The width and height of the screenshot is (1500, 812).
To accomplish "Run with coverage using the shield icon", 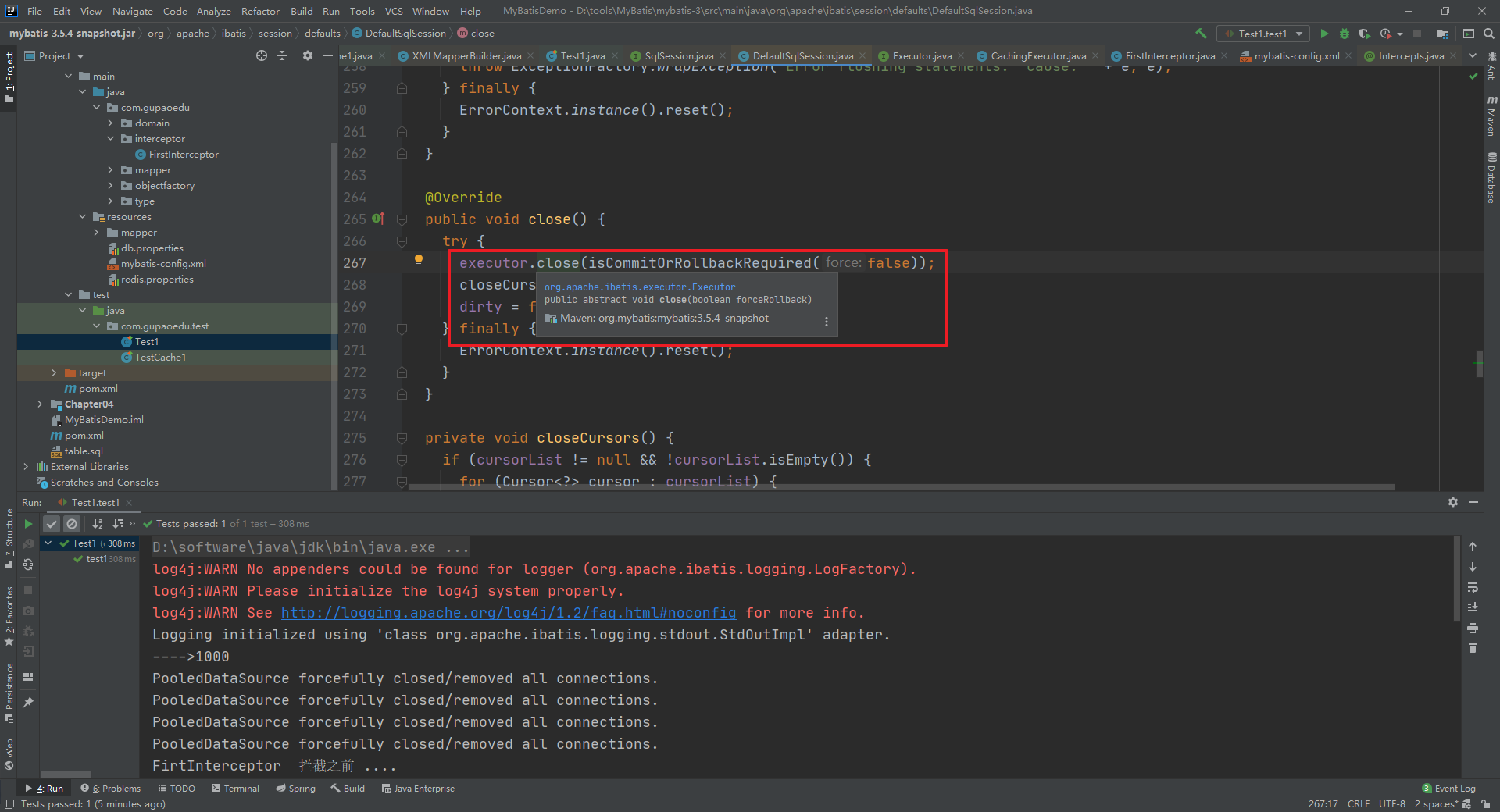I will (1364, 34).
